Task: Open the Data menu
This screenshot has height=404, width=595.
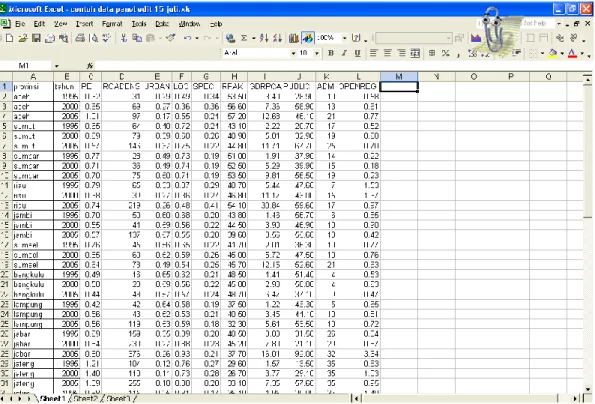Action: pos(162,24)
